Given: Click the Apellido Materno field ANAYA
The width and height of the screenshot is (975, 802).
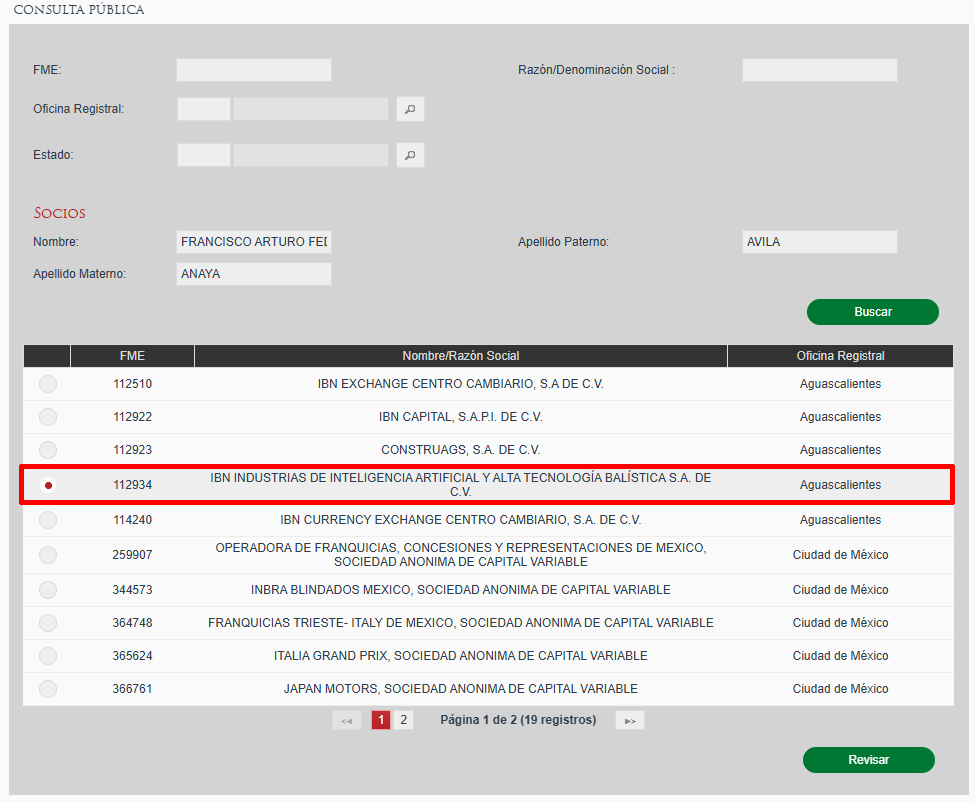Looking at the screenshot, I should (254, 274).
